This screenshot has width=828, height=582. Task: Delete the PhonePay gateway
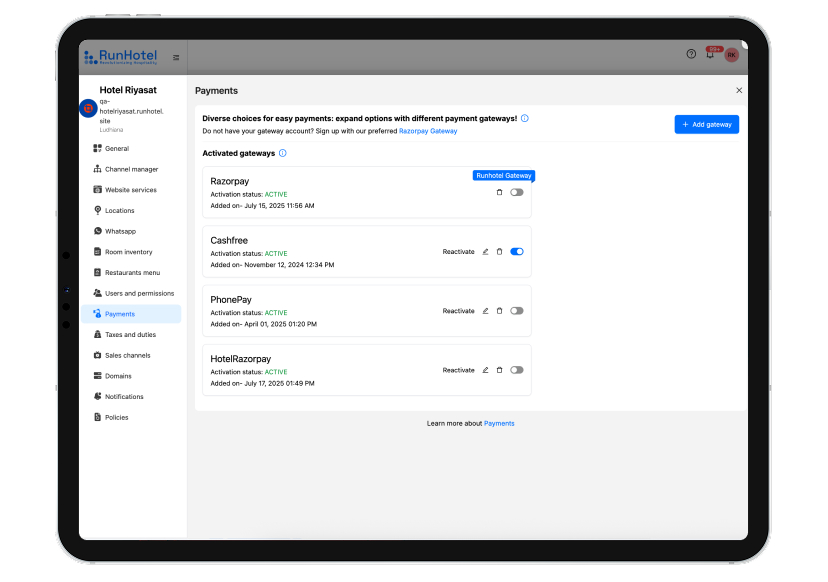(500, 311)
